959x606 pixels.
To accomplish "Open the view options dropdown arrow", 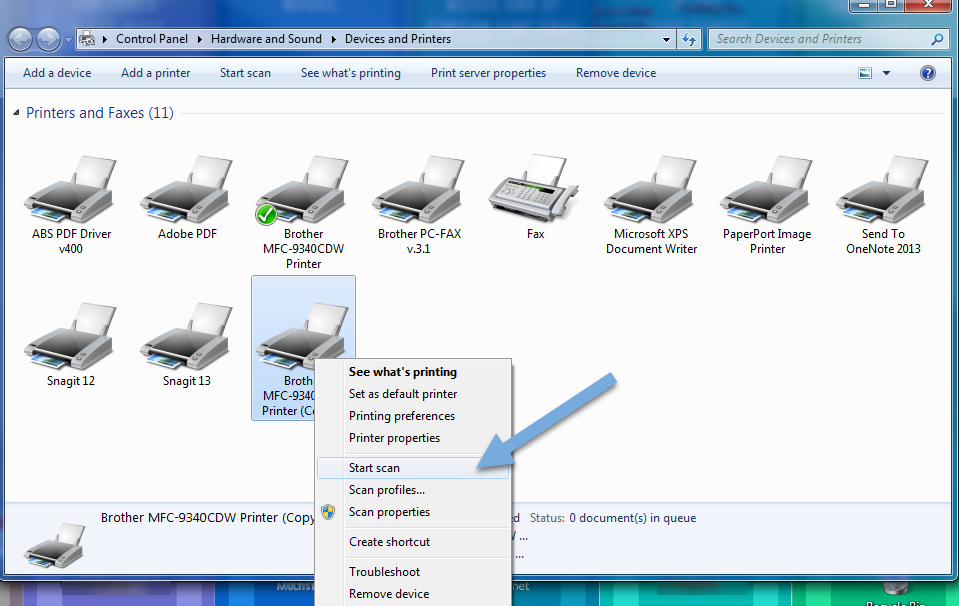I will (x=886, y=73).
